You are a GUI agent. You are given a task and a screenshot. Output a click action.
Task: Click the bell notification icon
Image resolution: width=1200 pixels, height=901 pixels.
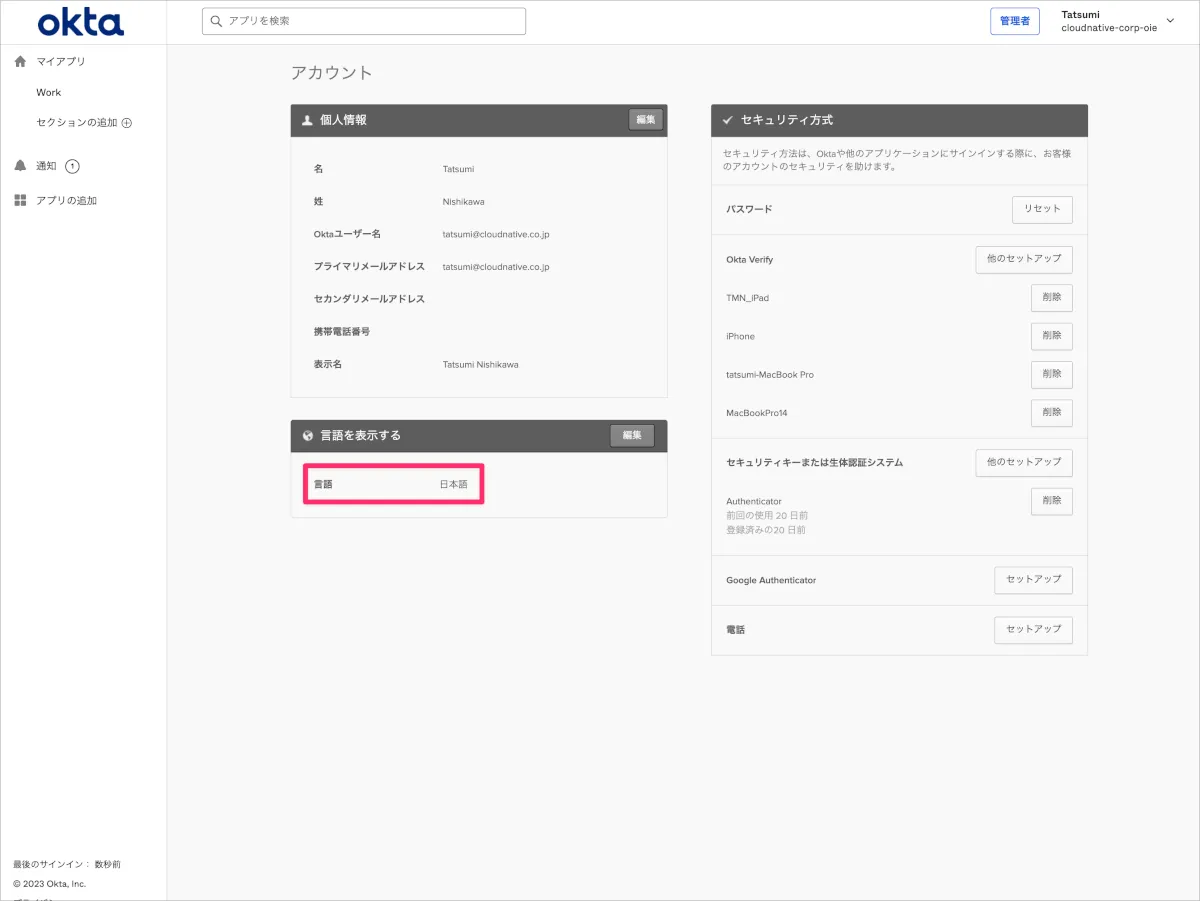click(x=20, y=166)
